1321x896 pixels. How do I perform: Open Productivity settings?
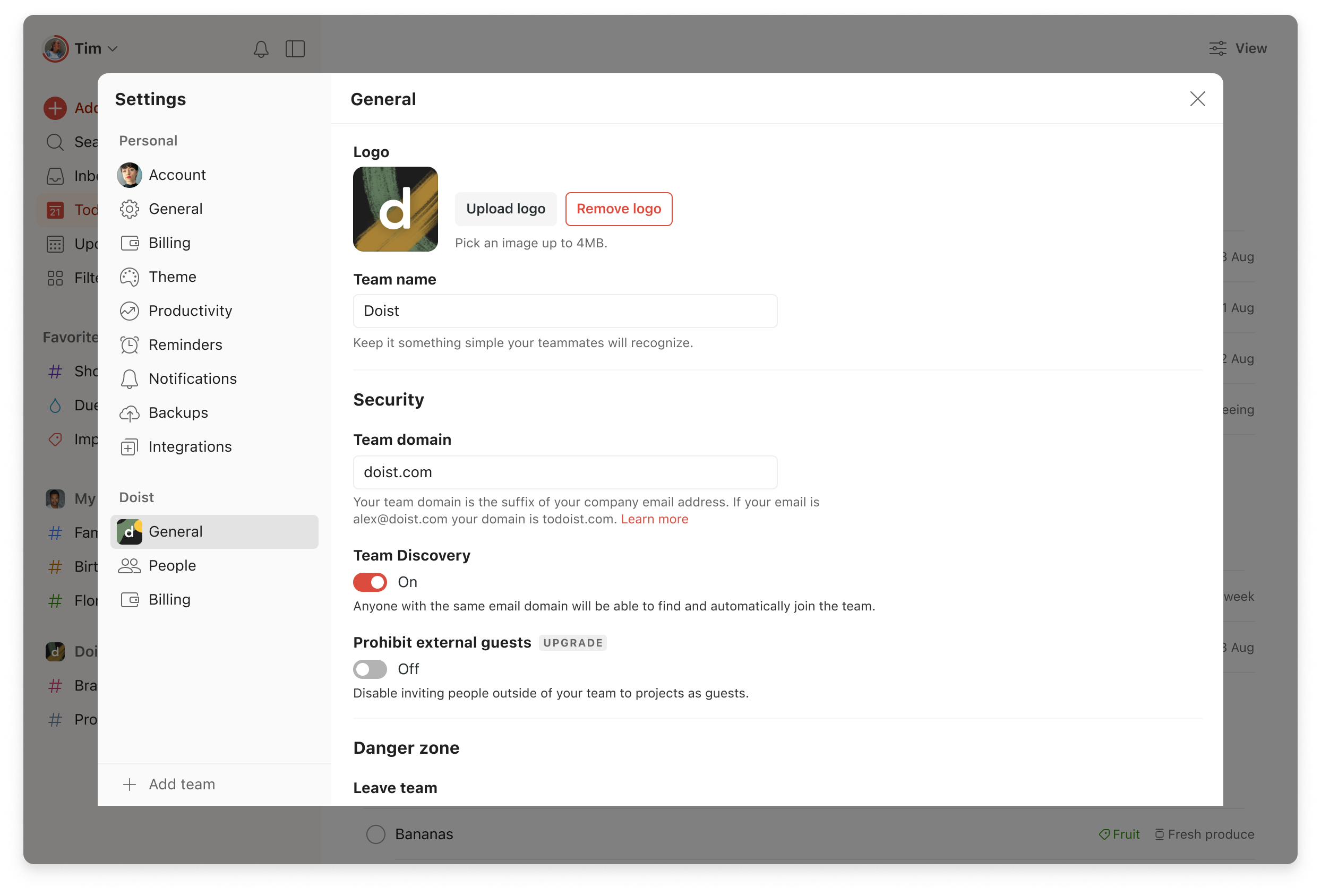point(190,310)
